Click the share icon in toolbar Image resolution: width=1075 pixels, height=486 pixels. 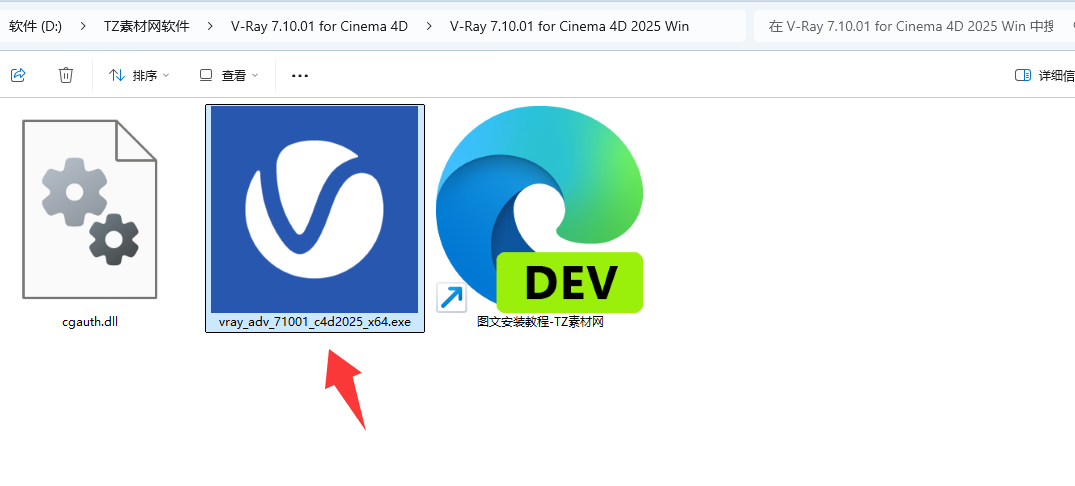click(x=19, y=75)
